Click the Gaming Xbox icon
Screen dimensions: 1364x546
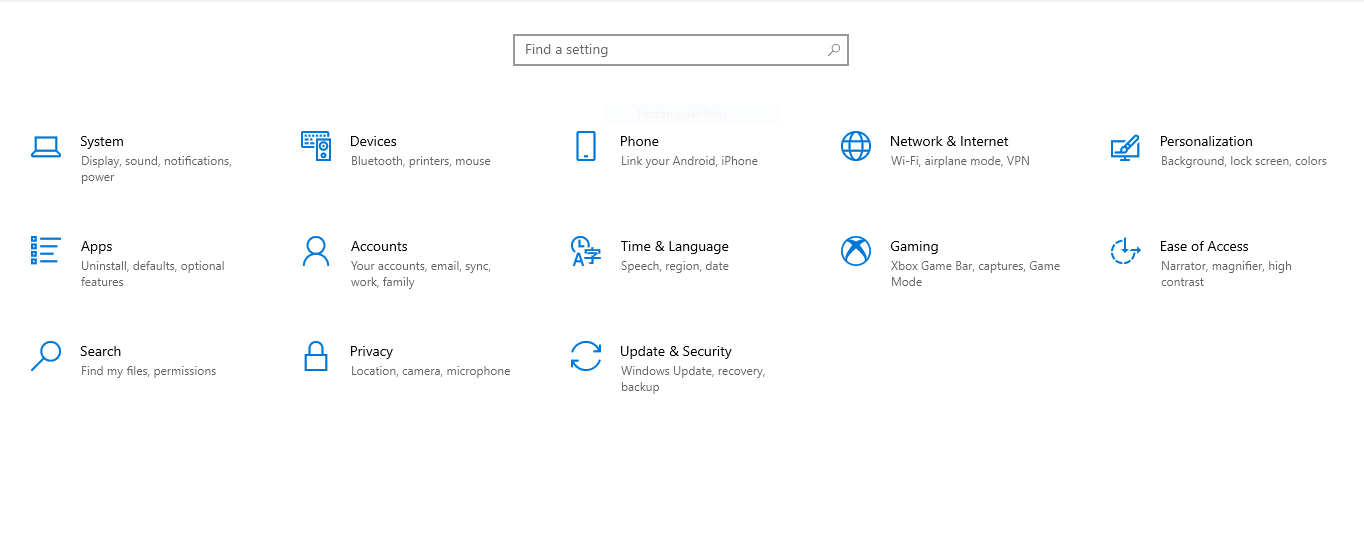(x=856, y=251)
